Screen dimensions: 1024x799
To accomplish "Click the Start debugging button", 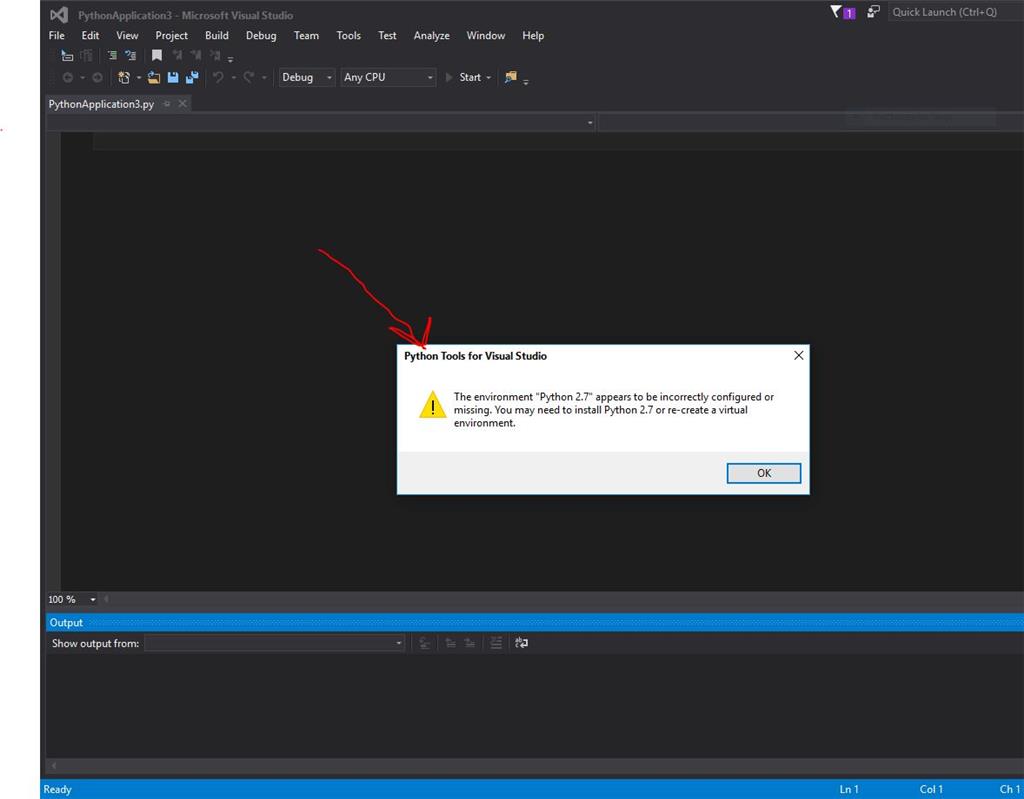I will (x=463, y=77).
